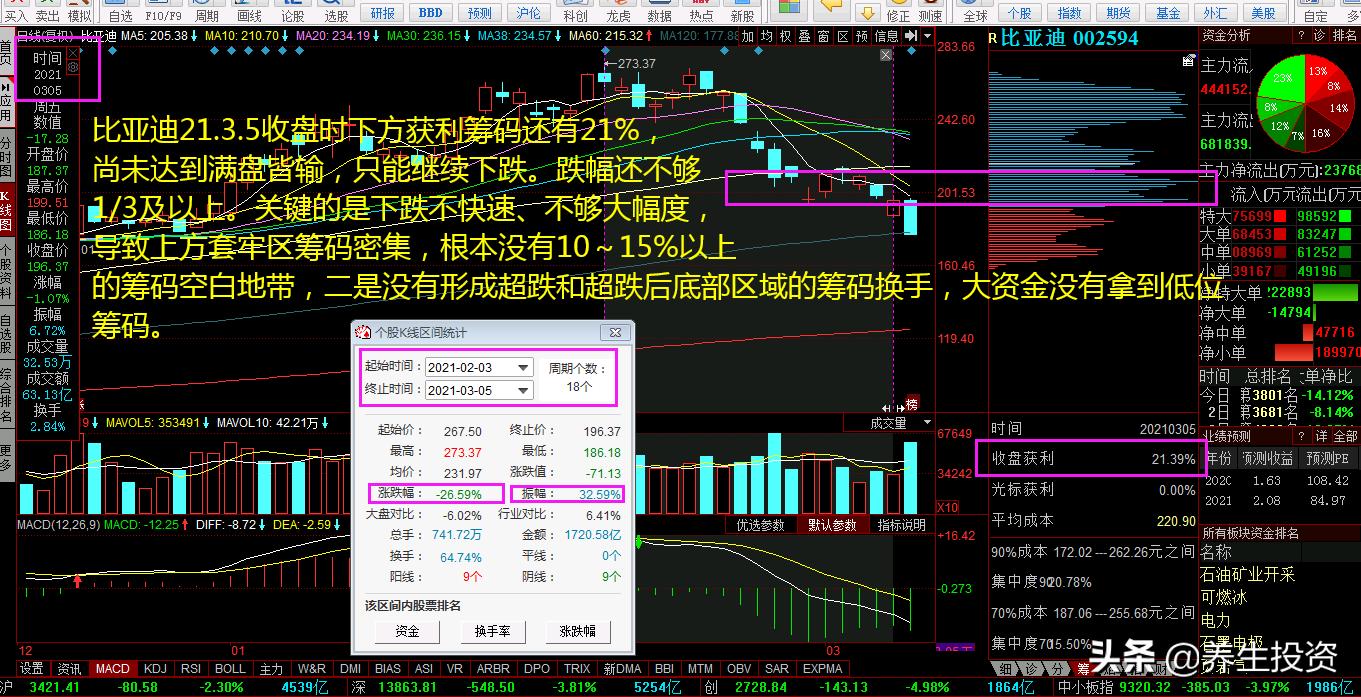Select the MACD indicator tab
1361x697 pixels.
coord(112,668)
